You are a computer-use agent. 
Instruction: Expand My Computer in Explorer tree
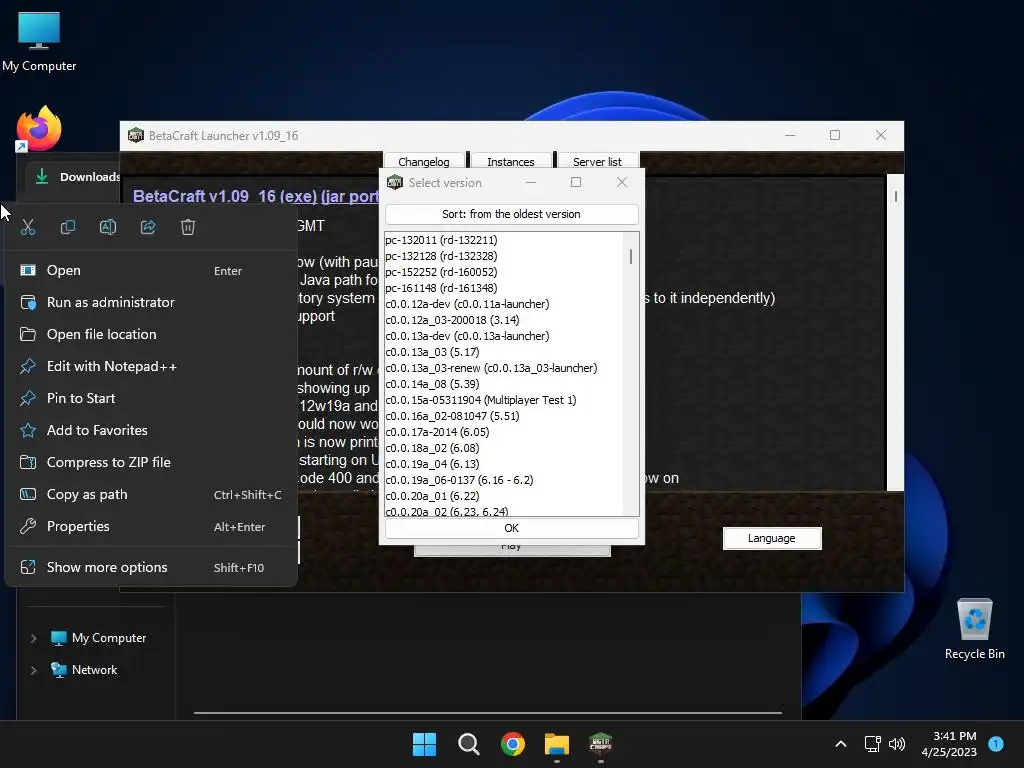[33, 638]
